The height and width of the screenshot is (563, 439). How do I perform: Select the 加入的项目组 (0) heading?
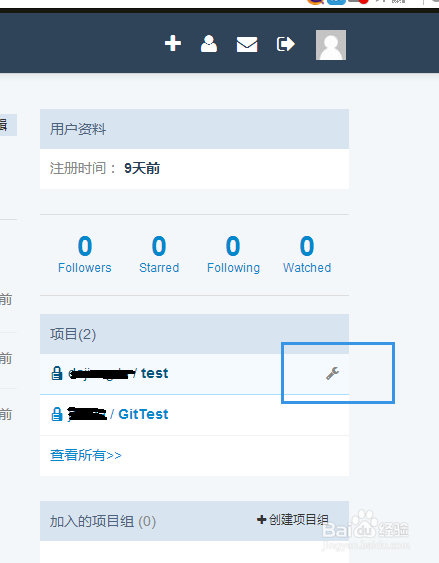[103, 521]
